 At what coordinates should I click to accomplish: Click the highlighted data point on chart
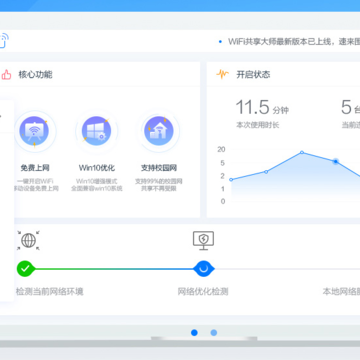[336, 161]
